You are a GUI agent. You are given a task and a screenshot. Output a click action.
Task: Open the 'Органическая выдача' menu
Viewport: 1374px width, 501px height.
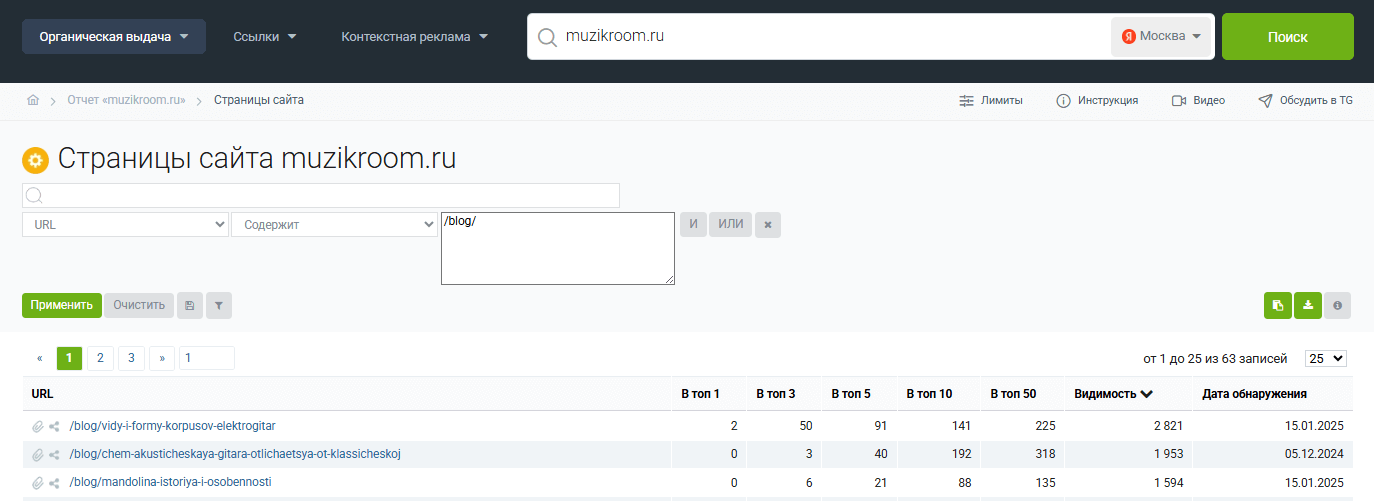coord(114,37)
